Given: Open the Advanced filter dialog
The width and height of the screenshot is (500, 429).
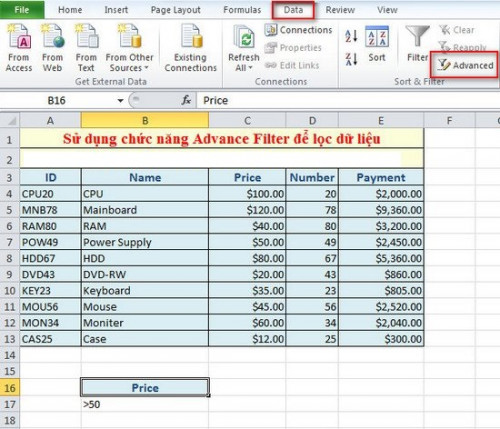Looking at the screenshot, I should pos(465,65).
